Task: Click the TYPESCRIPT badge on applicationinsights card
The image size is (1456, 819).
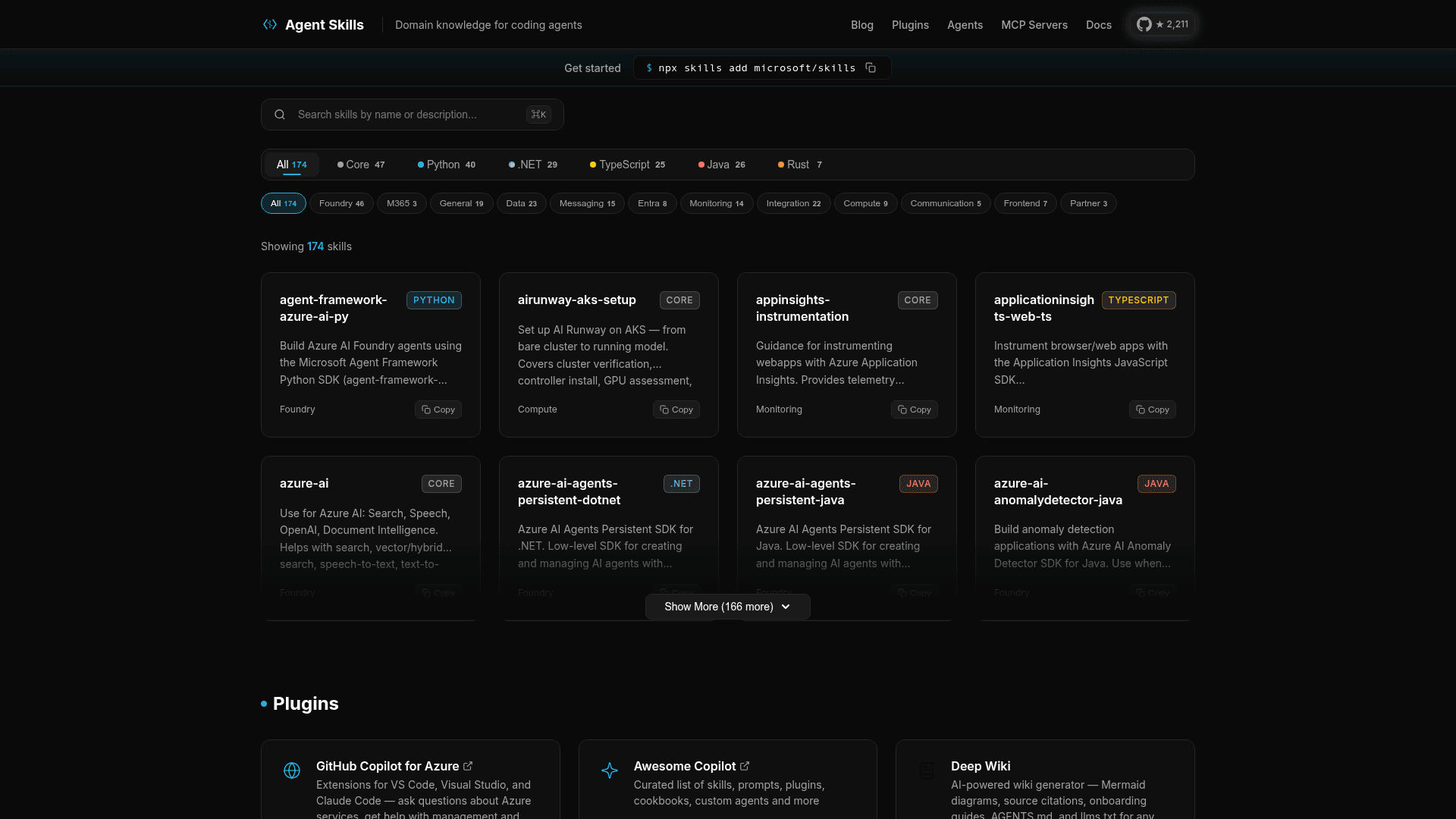Action: click(x=1139, y=300)
